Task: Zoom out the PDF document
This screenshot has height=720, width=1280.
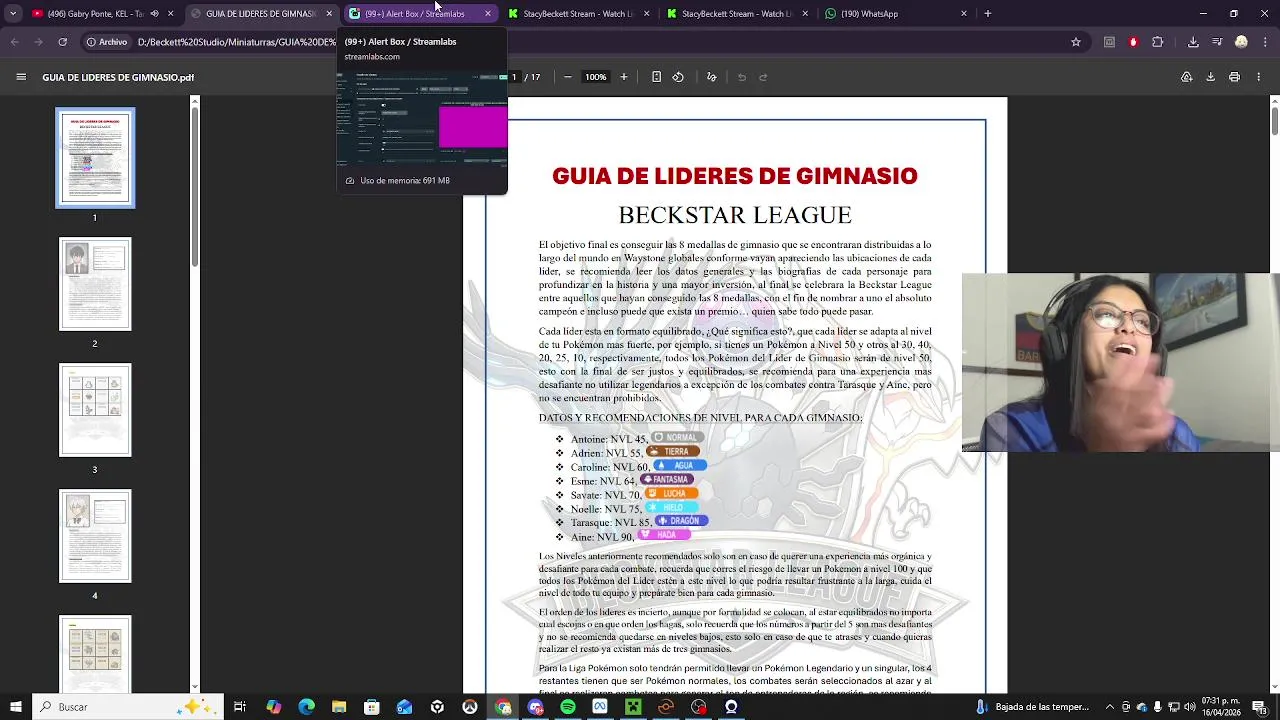Action: click(x=568, y=77)
